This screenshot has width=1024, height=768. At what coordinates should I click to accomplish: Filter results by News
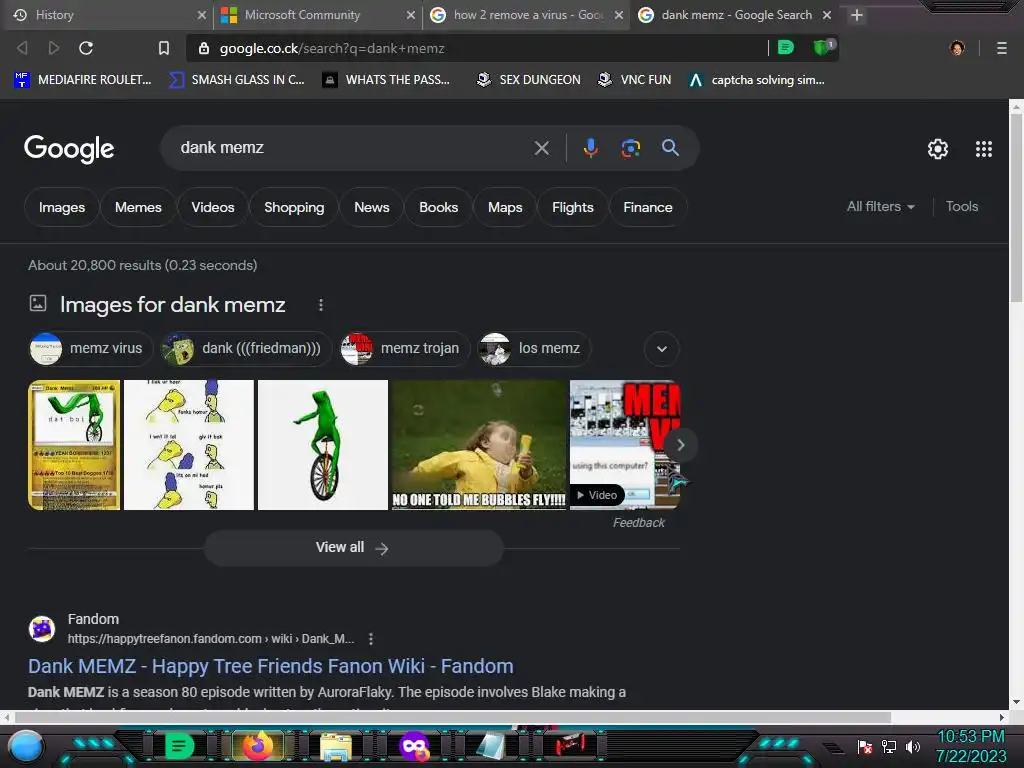tap(372, 207)
